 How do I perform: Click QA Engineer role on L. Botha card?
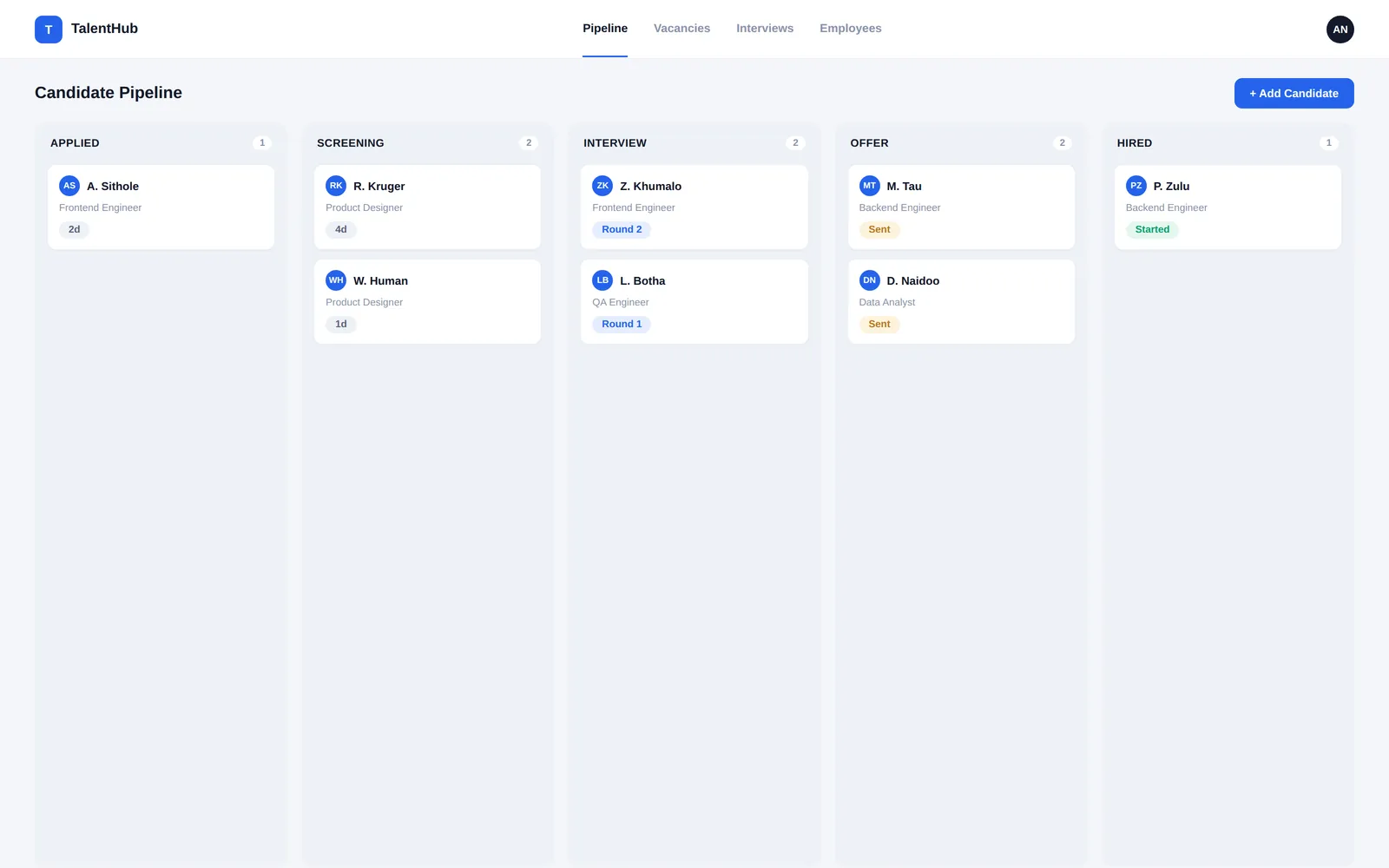pos(621,303)
